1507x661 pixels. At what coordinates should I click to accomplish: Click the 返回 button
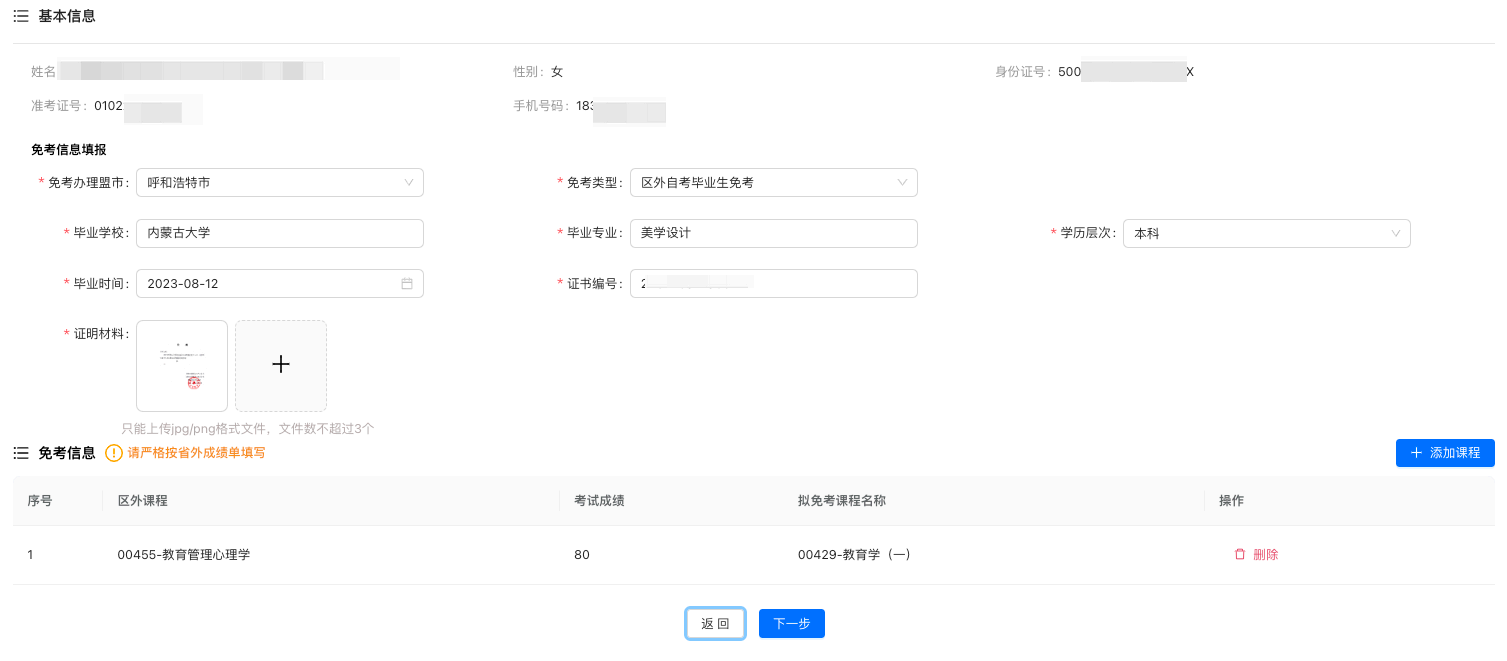[715, 624]
